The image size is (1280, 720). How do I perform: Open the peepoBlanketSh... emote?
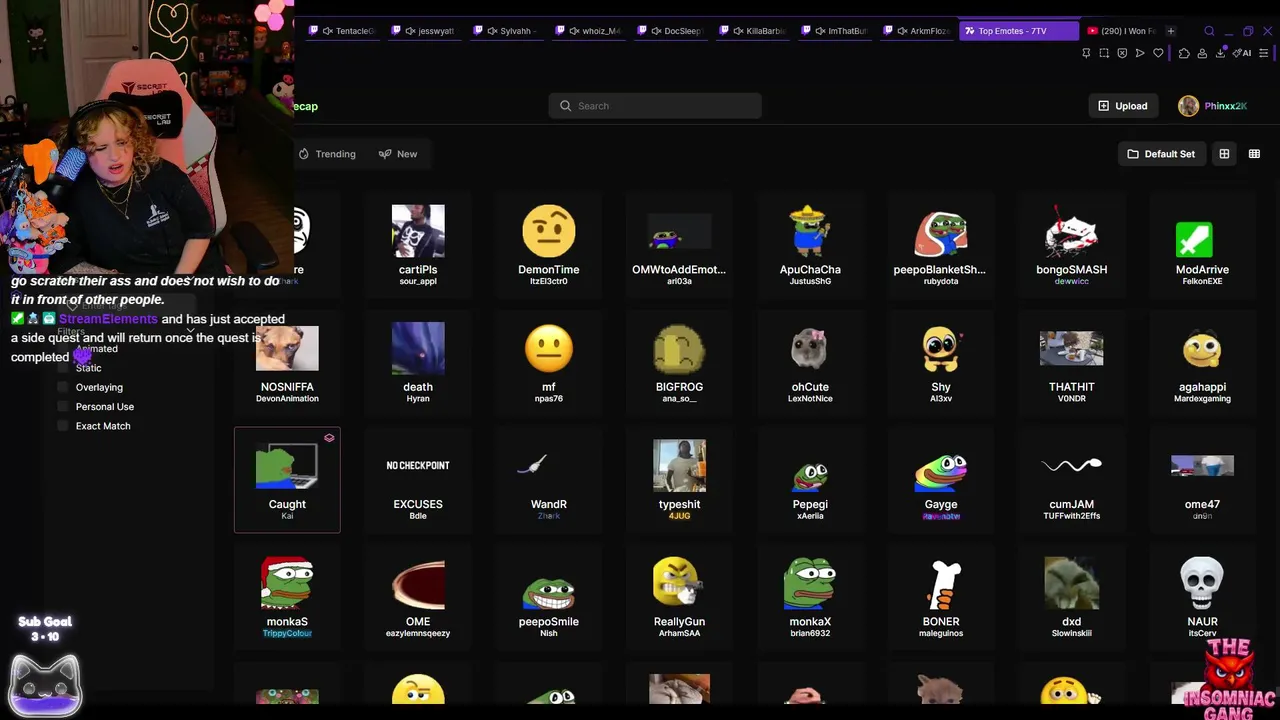tap(940, 244)
